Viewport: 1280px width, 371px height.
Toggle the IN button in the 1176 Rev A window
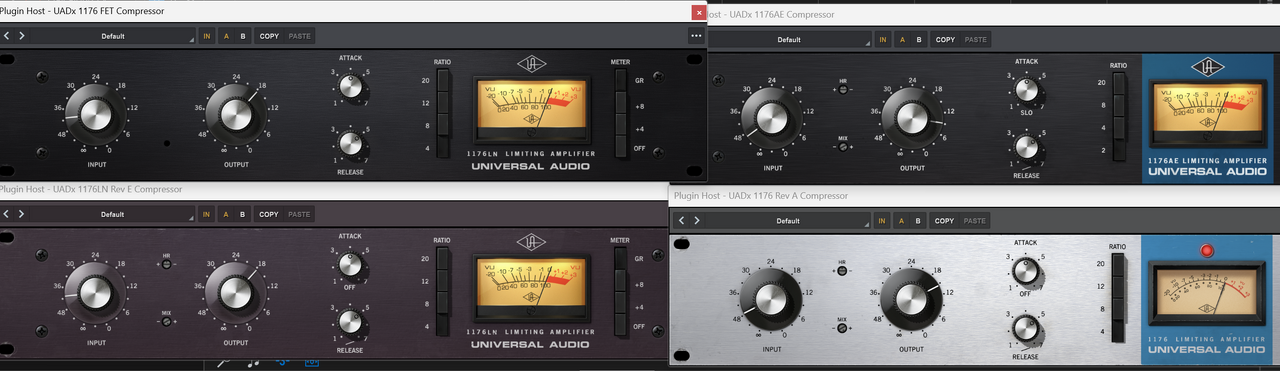[883, 220]
